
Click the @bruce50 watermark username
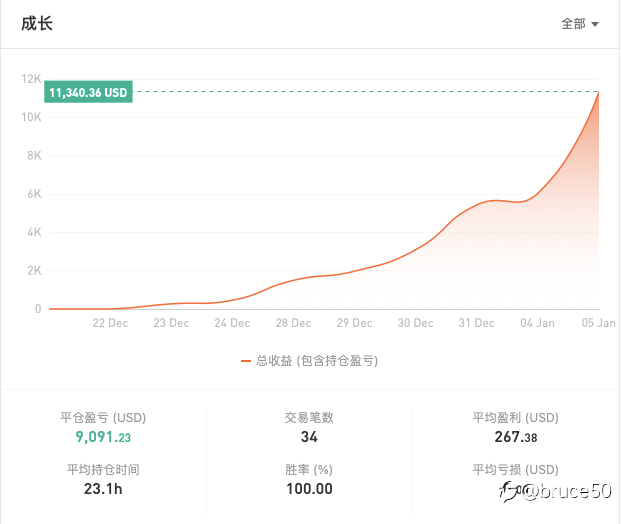coord(567,492)
